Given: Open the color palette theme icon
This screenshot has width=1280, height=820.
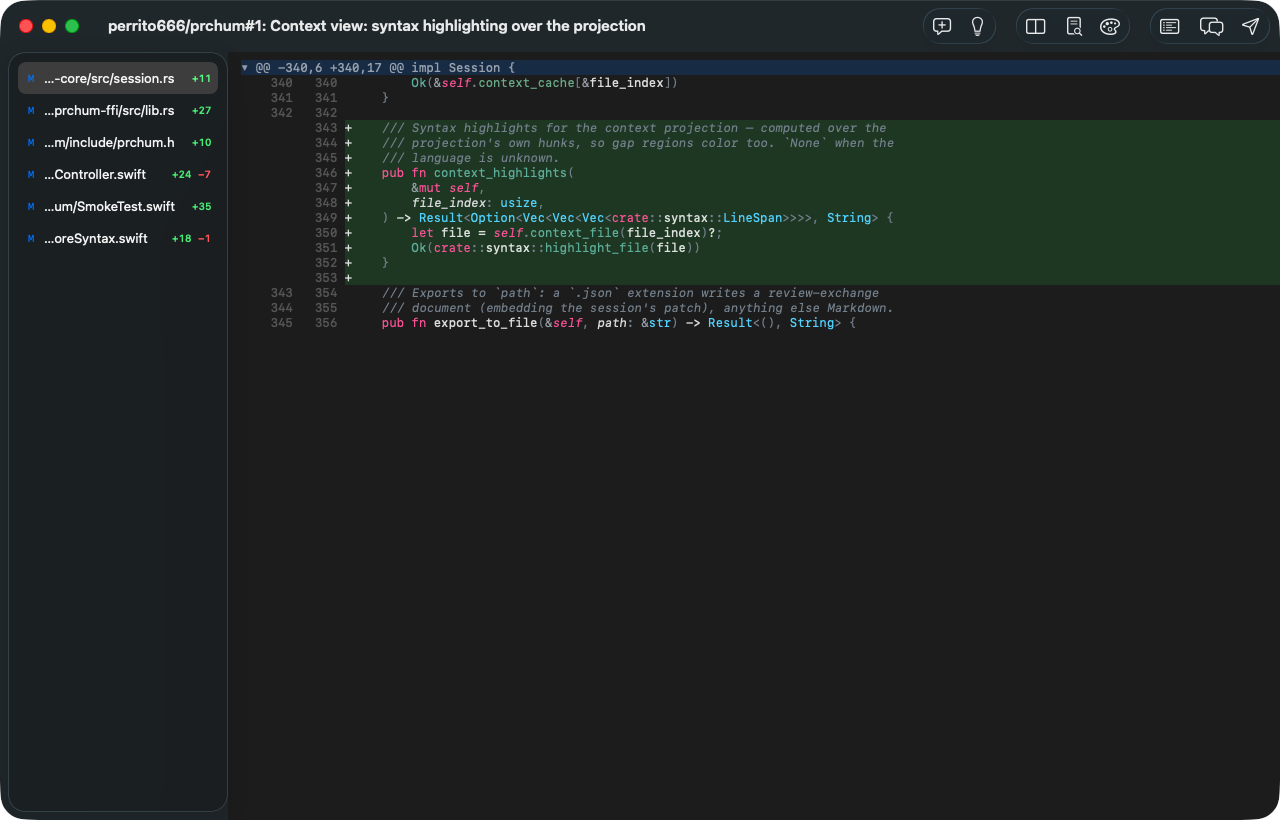Looking at the screenshot, I should (1110, 27).
